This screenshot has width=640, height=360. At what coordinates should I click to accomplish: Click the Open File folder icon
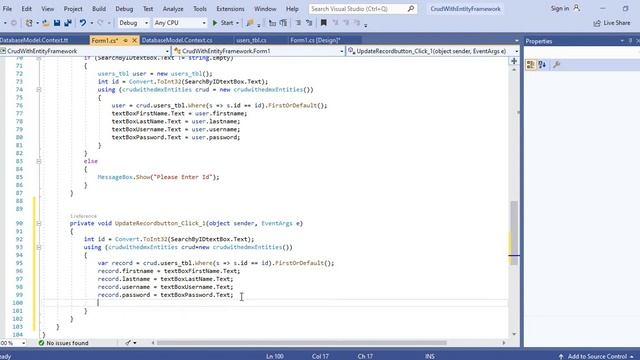tap(46, 23)
